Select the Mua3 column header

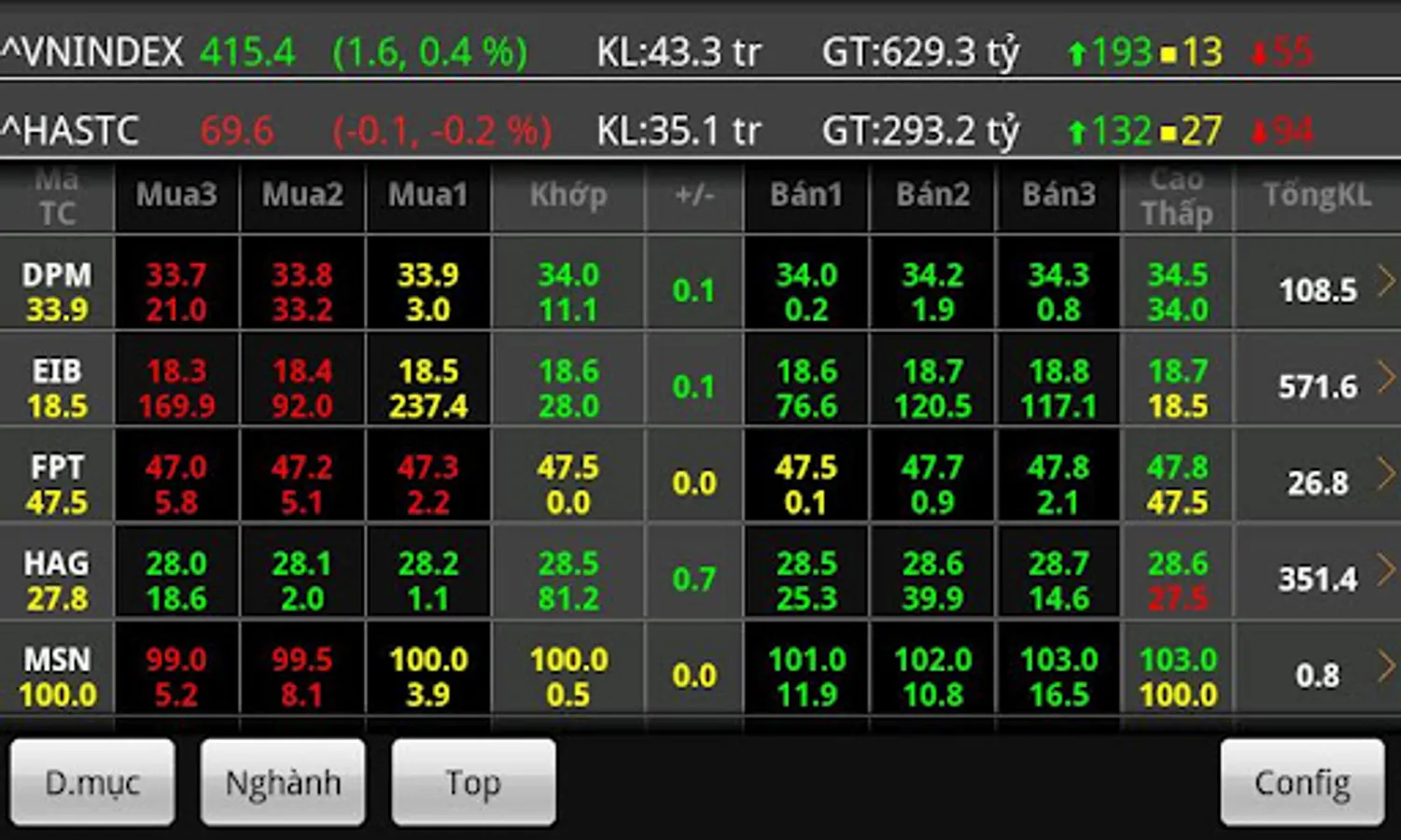click(176, 196)
